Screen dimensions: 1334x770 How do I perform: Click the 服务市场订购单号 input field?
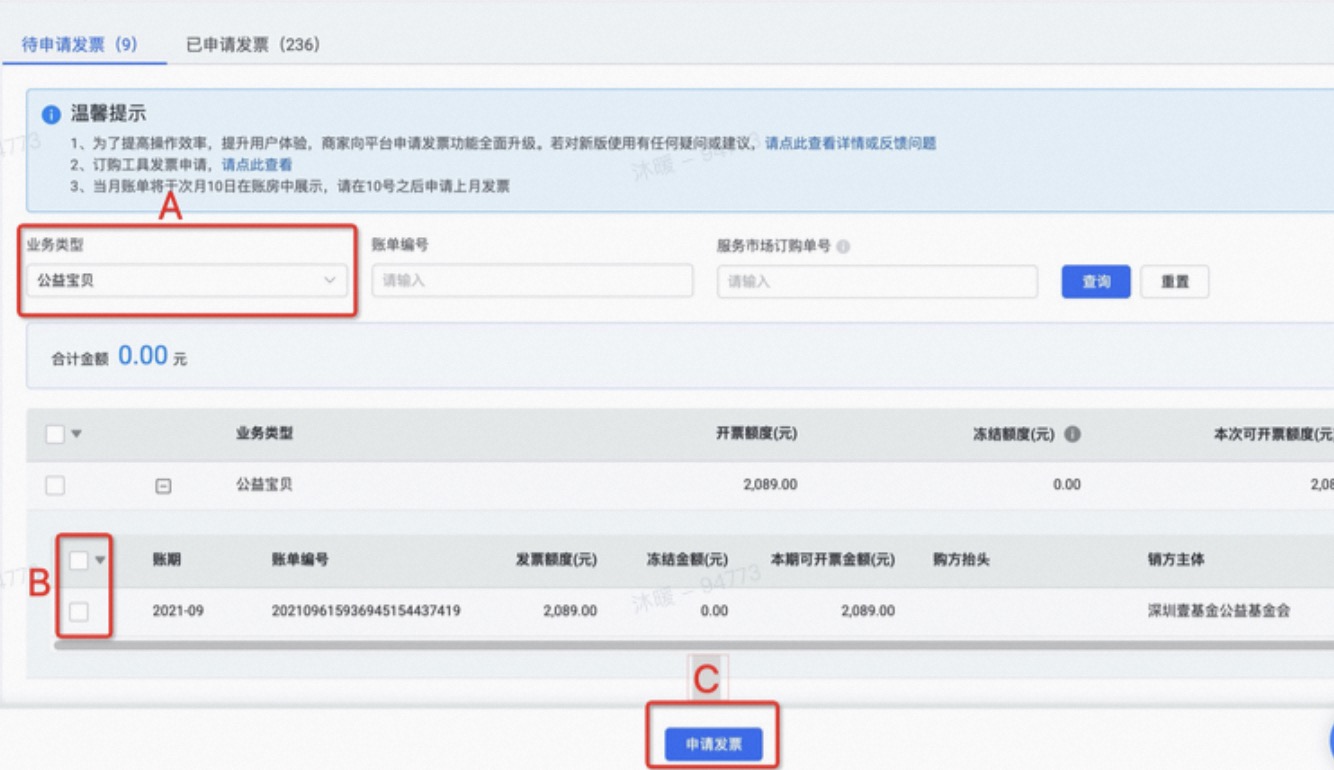click(877, 281)
